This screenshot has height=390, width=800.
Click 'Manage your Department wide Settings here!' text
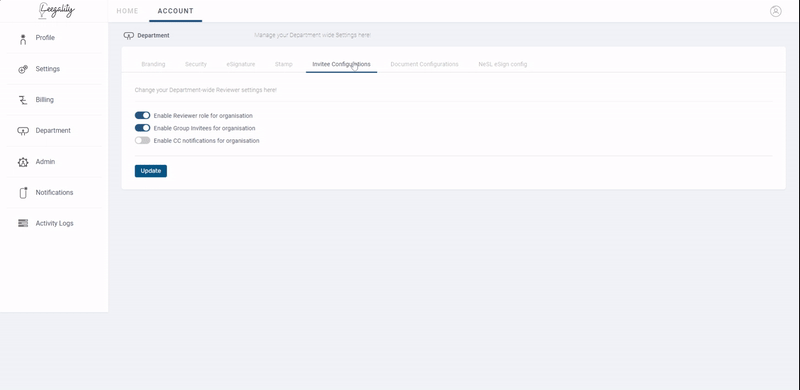(312, 35)
